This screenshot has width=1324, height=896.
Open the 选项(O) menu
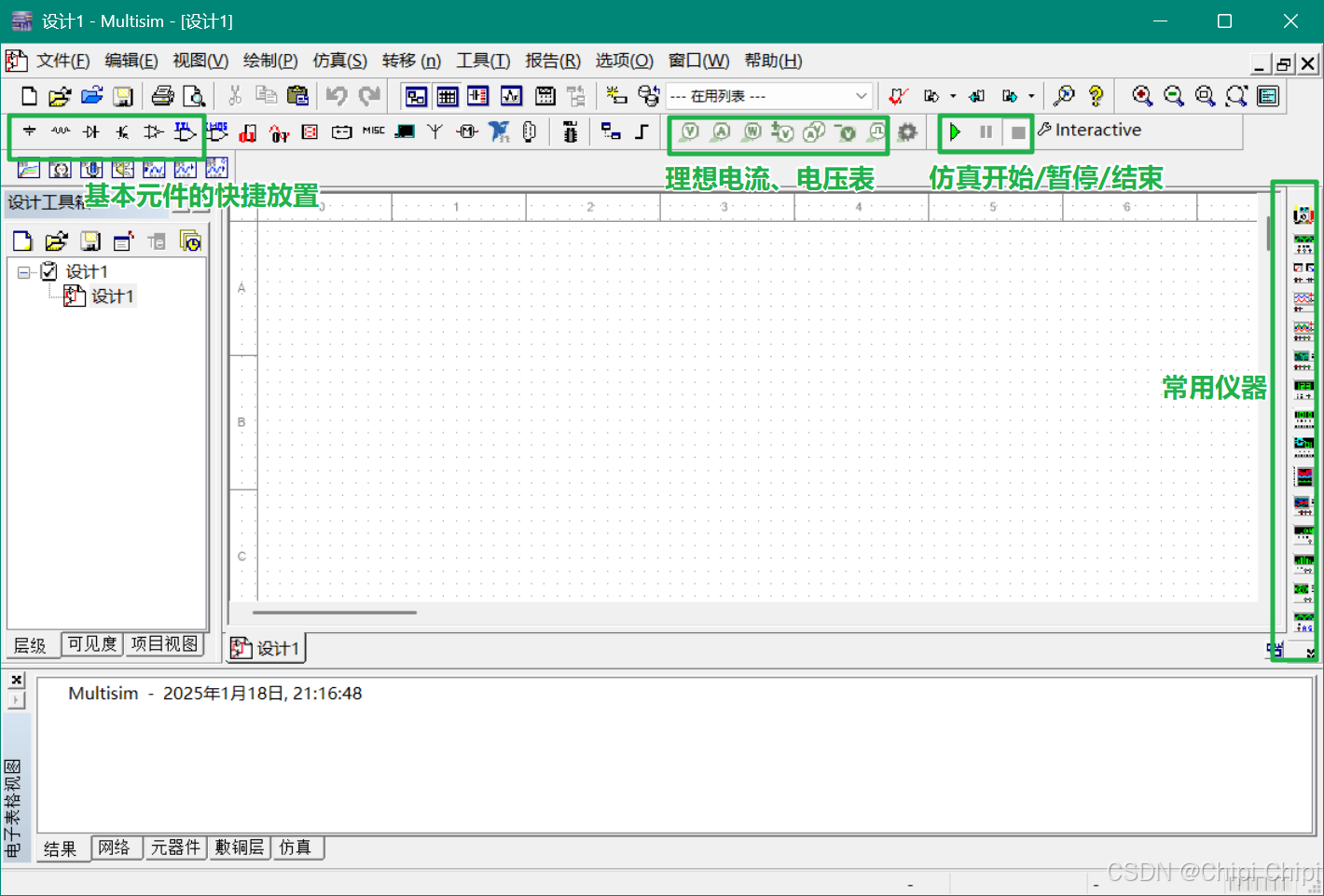point(625,61)
